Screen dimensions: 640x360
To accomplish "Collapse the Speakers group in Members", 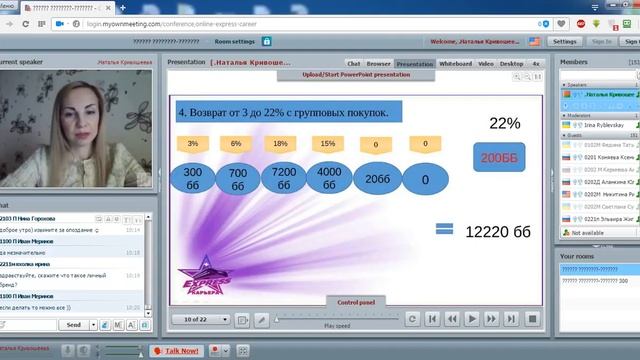I will [x=564, y=85].
